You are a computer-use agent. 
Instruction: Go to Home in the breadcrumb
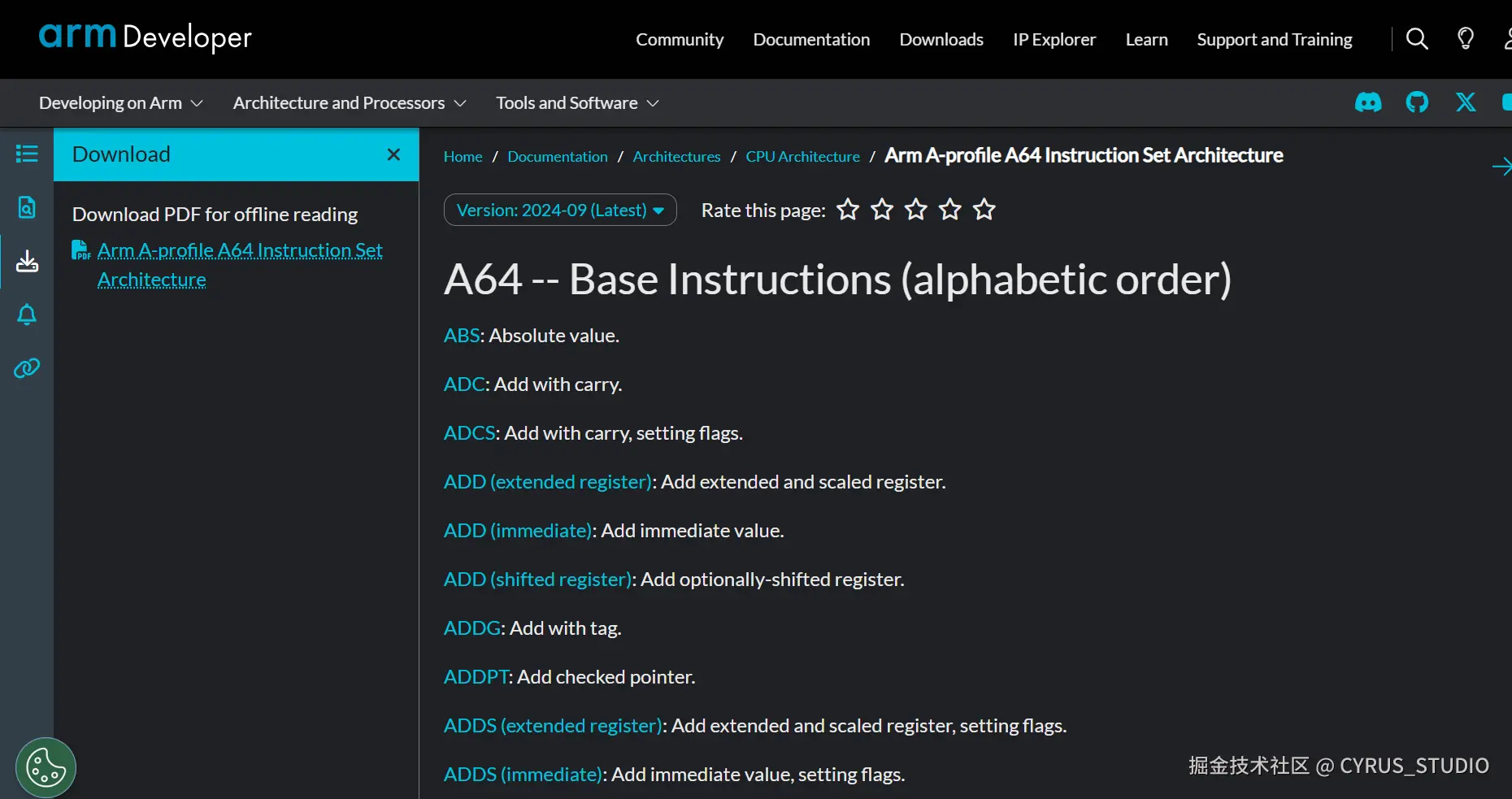click(463, 156)
